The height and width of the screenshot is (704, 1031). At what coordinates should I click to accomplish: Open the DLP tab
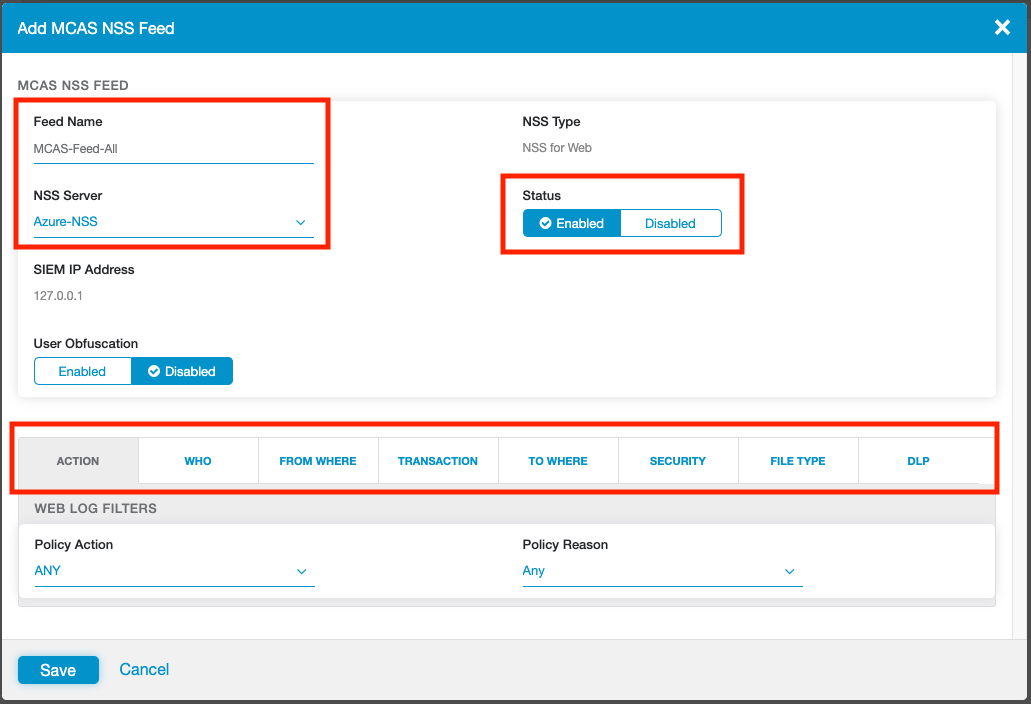click(x=918, y=461)
